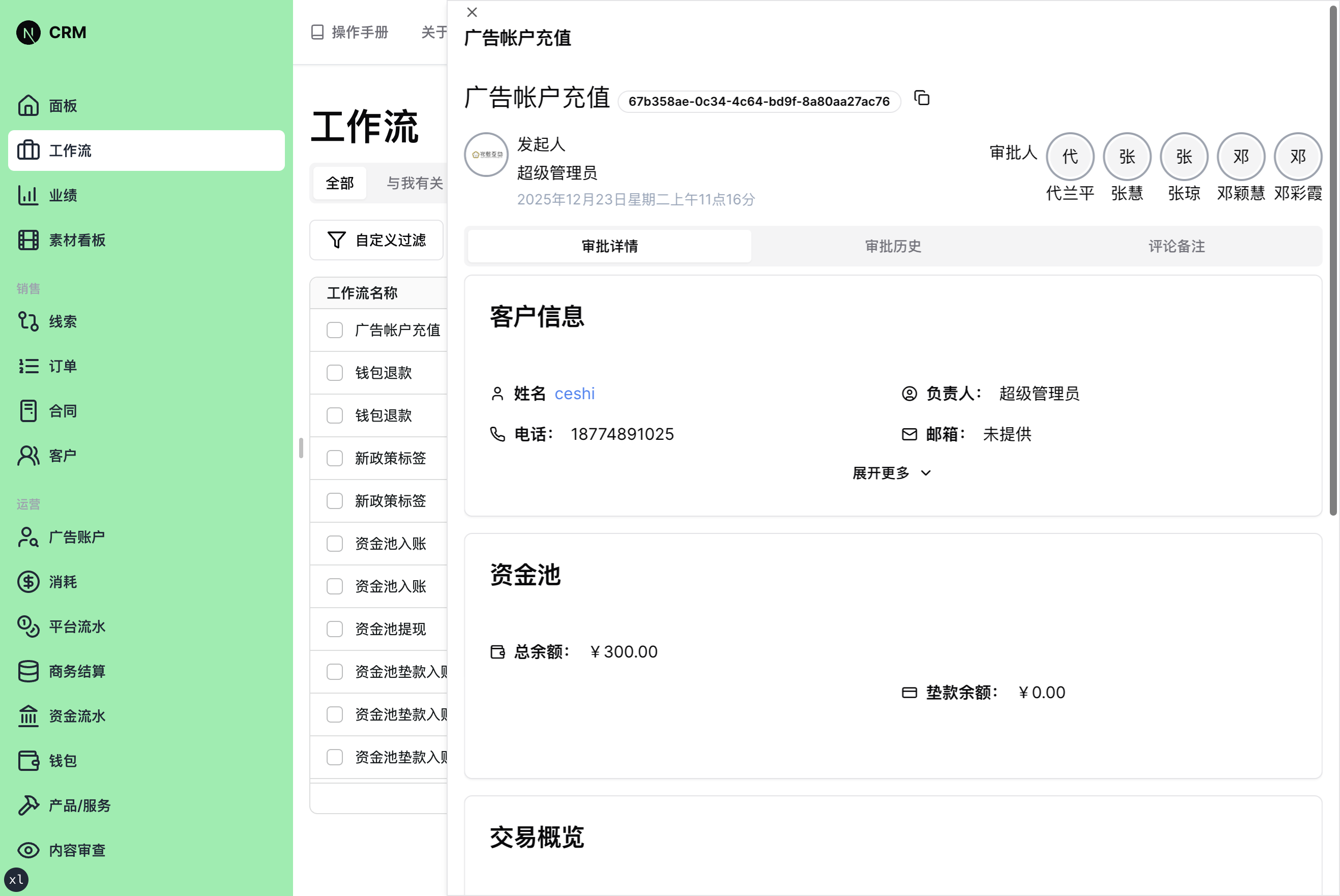This screenshot has width=1340, height=896.
Task: Check the first 钱包退款 row checkbox
Action: [x=334, y=373]
